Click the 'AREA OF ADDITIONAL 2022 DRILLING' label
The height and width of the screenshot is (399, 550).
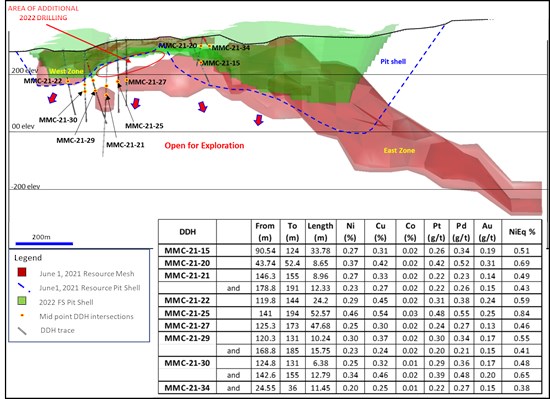pos(43,13)
